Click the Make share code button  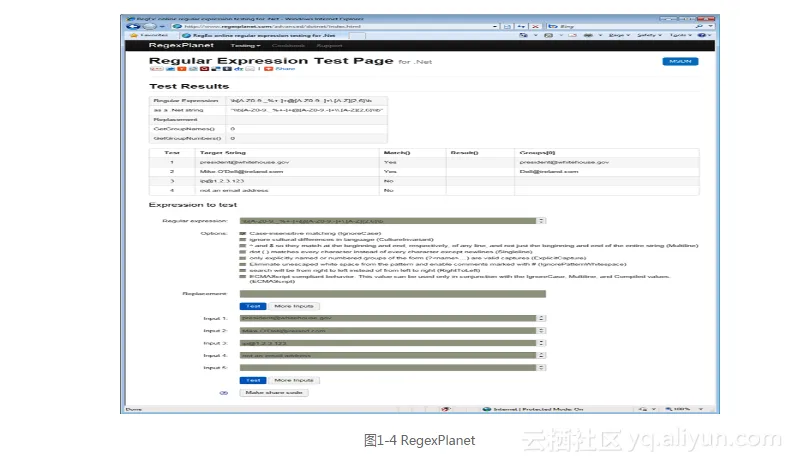pos(274,392)
